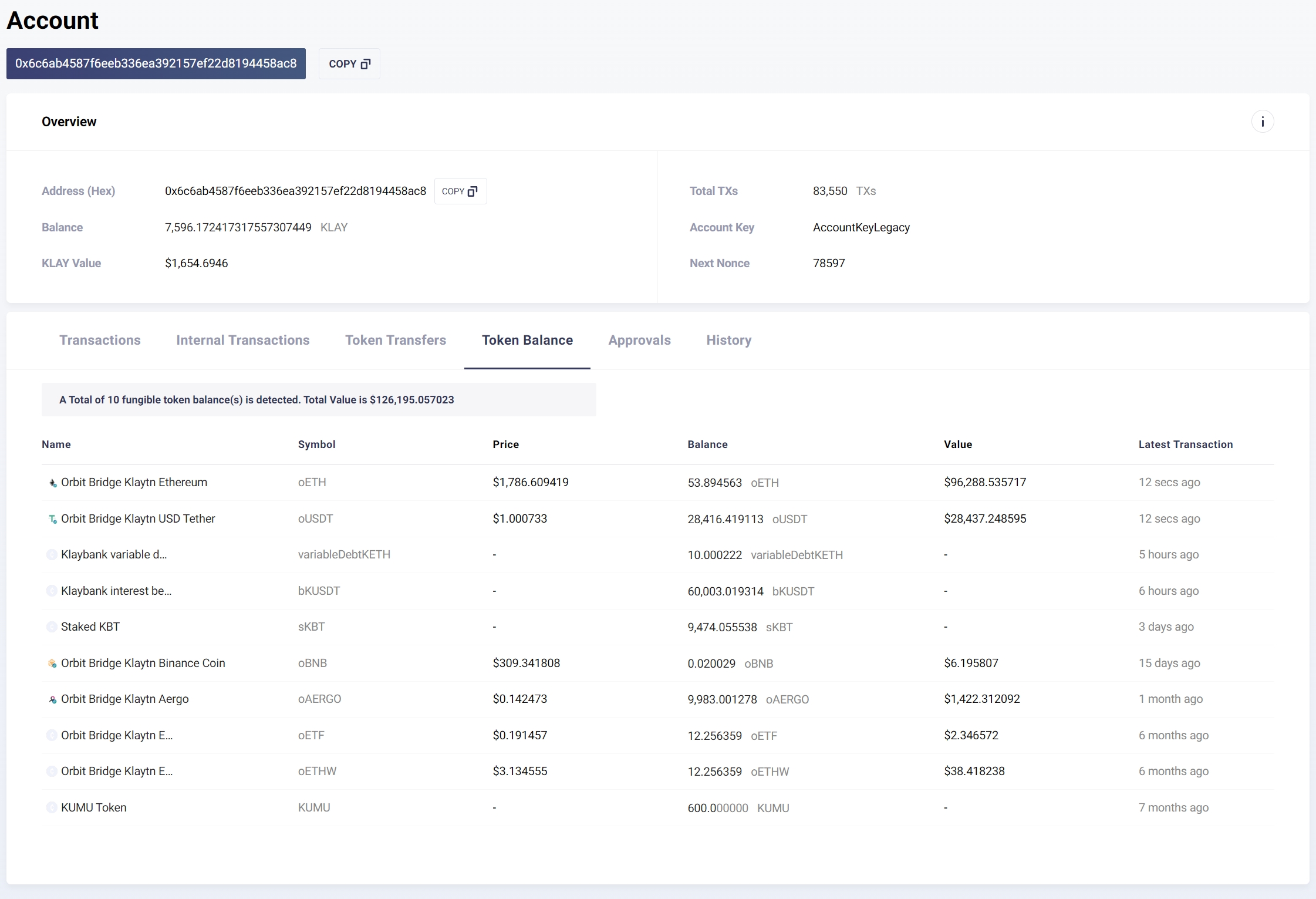Open the Token Transfers tab
This screenshot has height=899, width=1316.
[x=395, y=340]
